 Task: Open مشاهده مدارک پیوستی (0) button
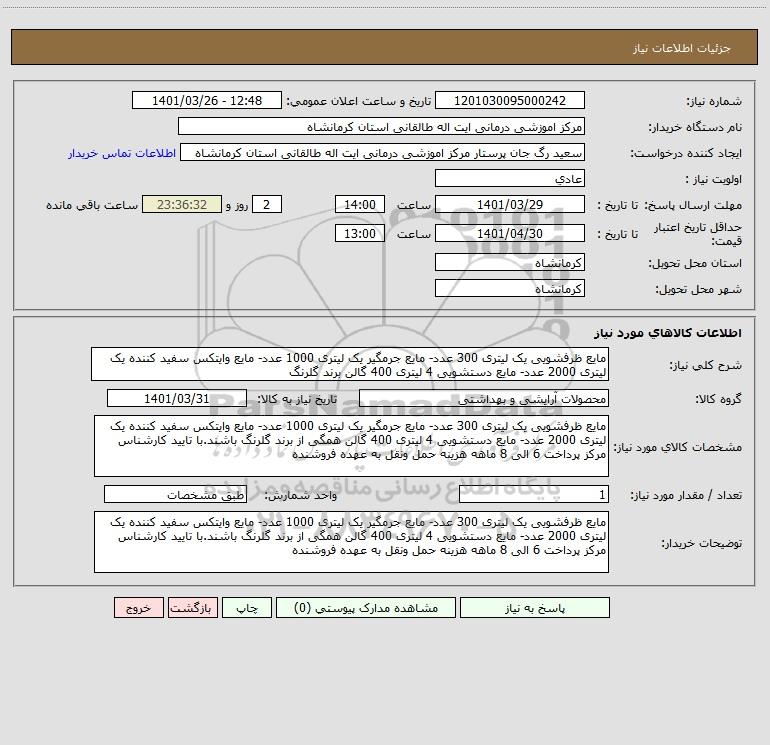coord(366,608)
